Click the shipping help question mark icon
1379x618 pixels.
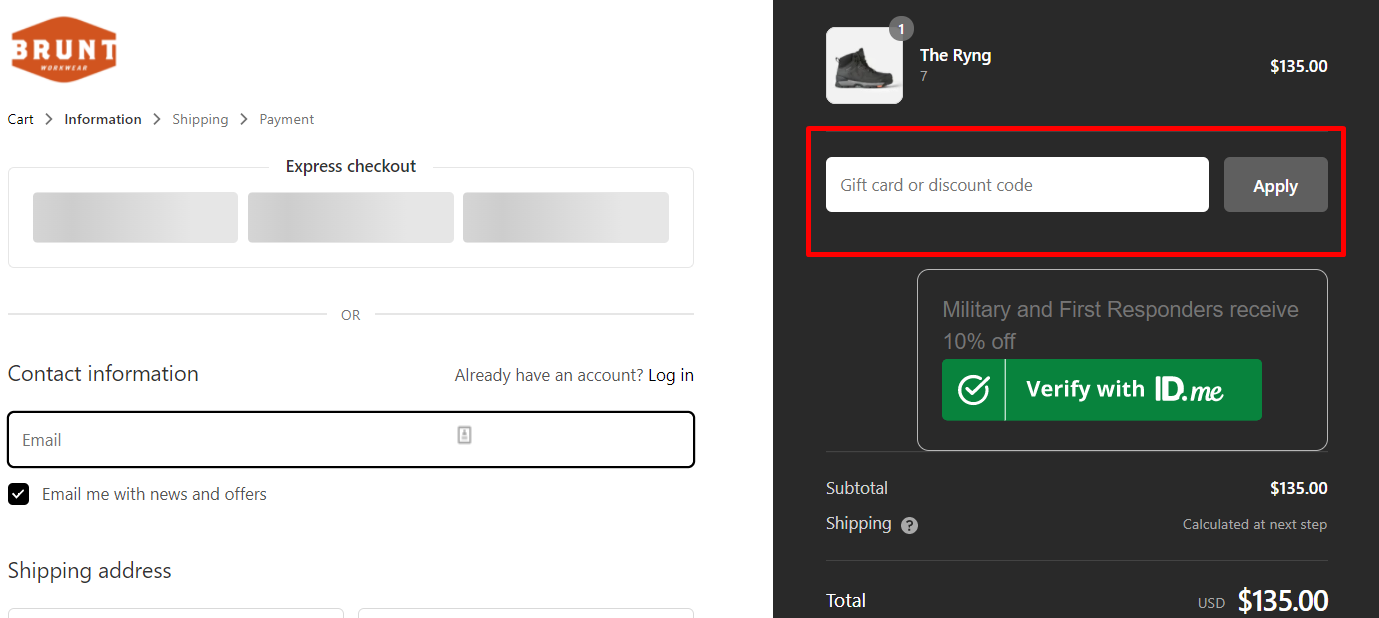click(909, 525)
